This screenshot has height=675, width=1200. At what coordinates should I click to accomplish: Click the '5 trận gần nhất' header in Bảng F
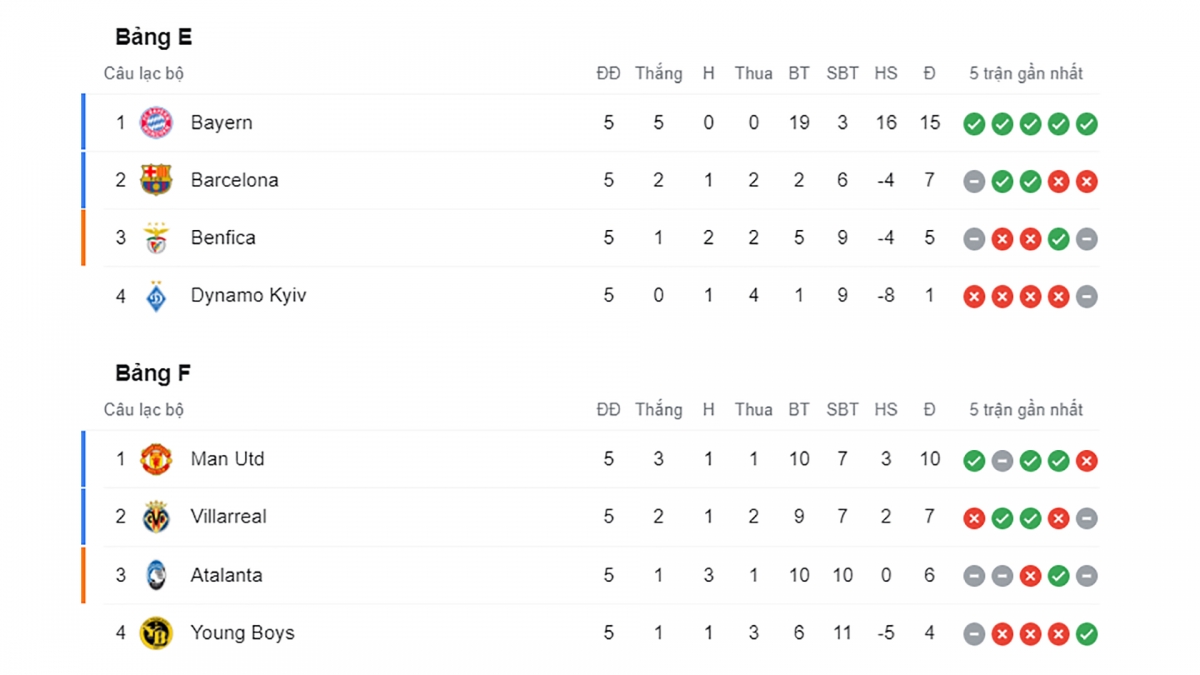coord(1026,410)
